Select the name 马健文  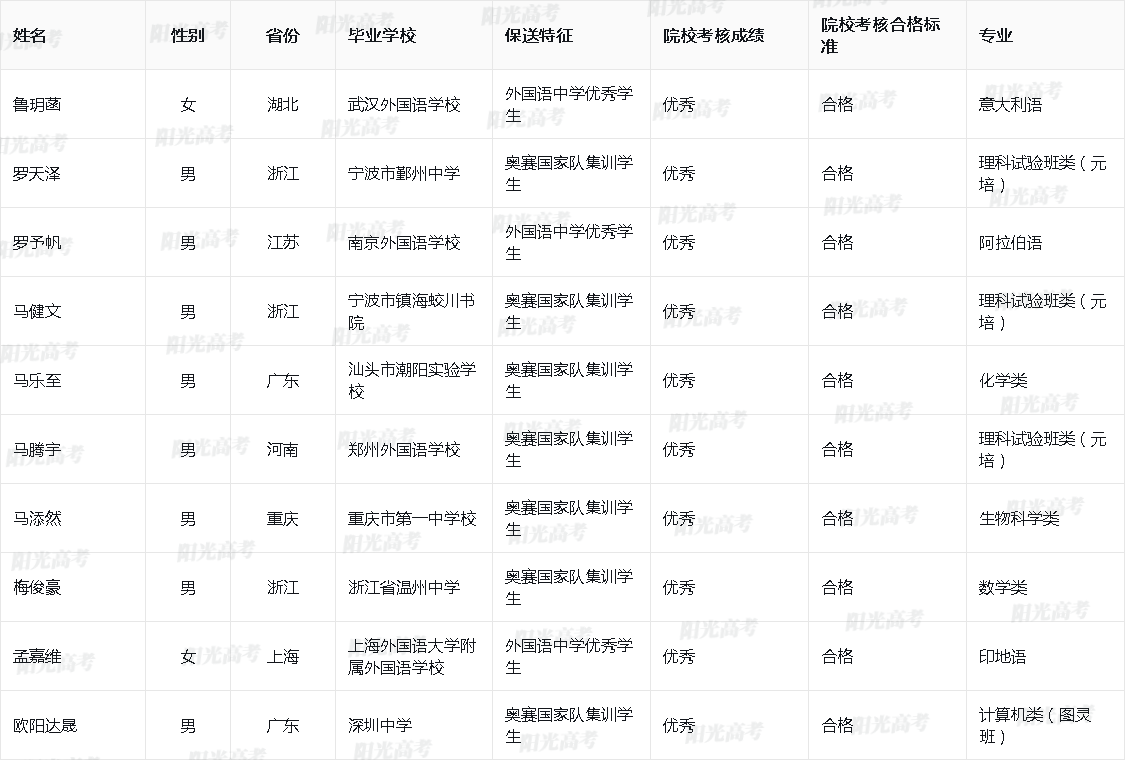point(37,311)
